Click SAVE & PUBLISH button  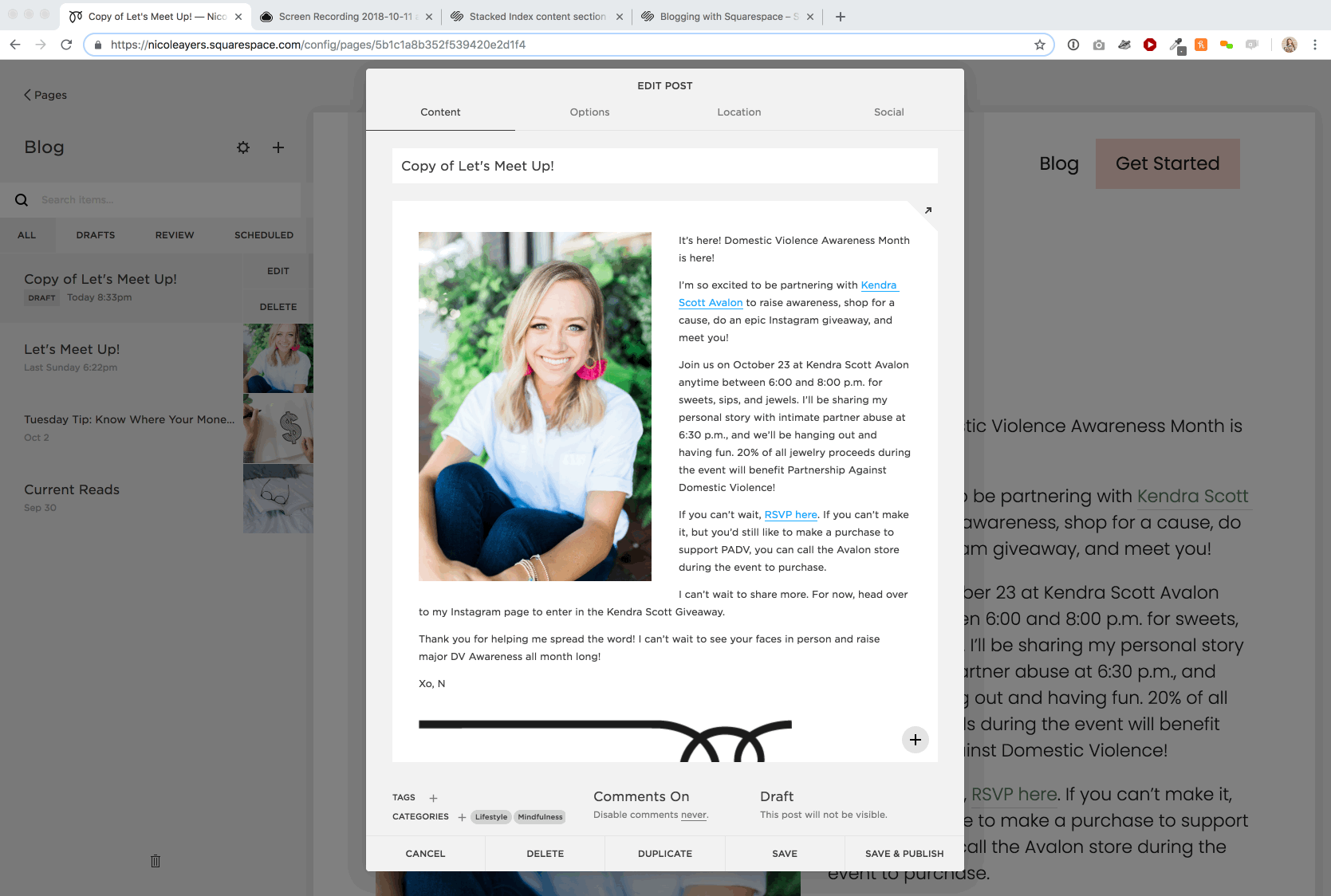click(x=904, y=854)
